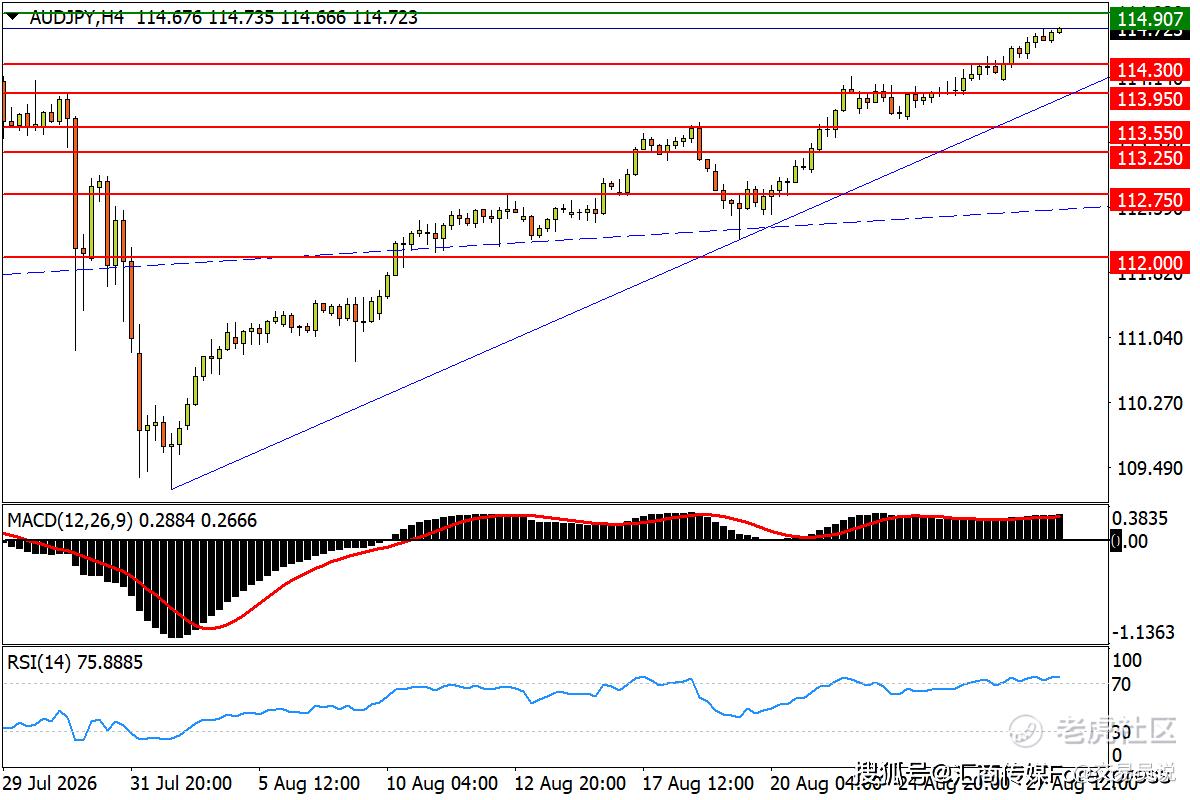Click the 29 Jul 2026 date label
This screenshot has height=800, width=1200.
[51, 783]
